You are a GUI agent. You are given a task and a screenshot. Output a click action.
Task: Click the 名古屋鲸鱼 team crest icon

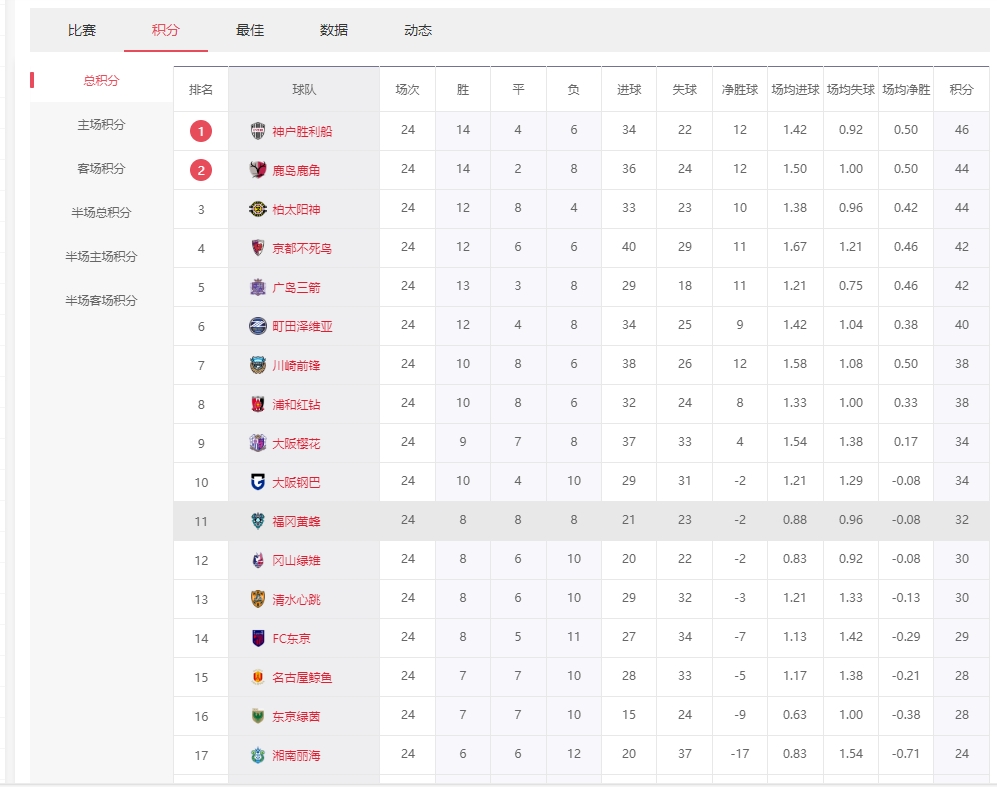tap(258, 677)
